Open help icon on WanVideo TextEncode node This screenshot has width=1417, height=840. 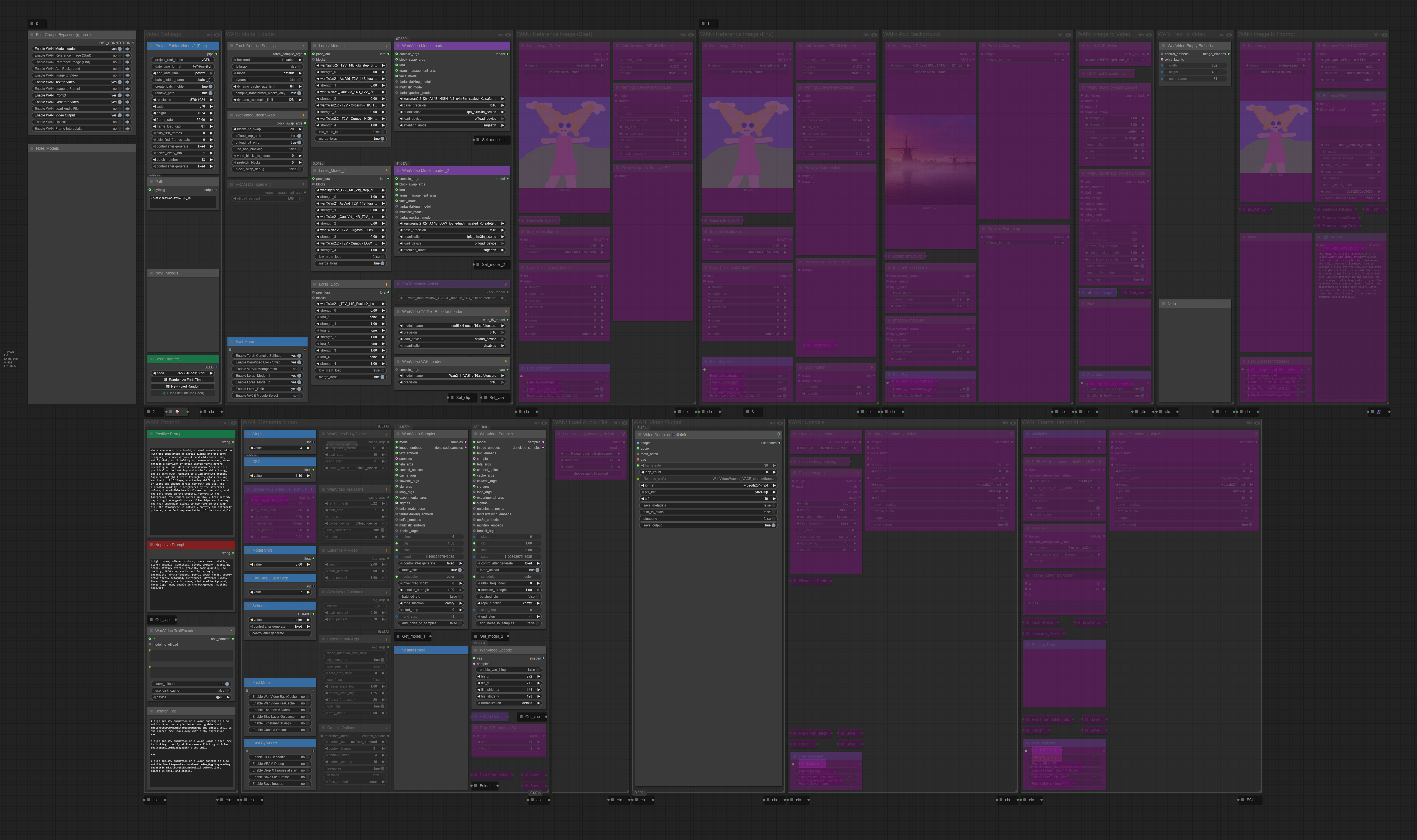[x=231, y=631]
